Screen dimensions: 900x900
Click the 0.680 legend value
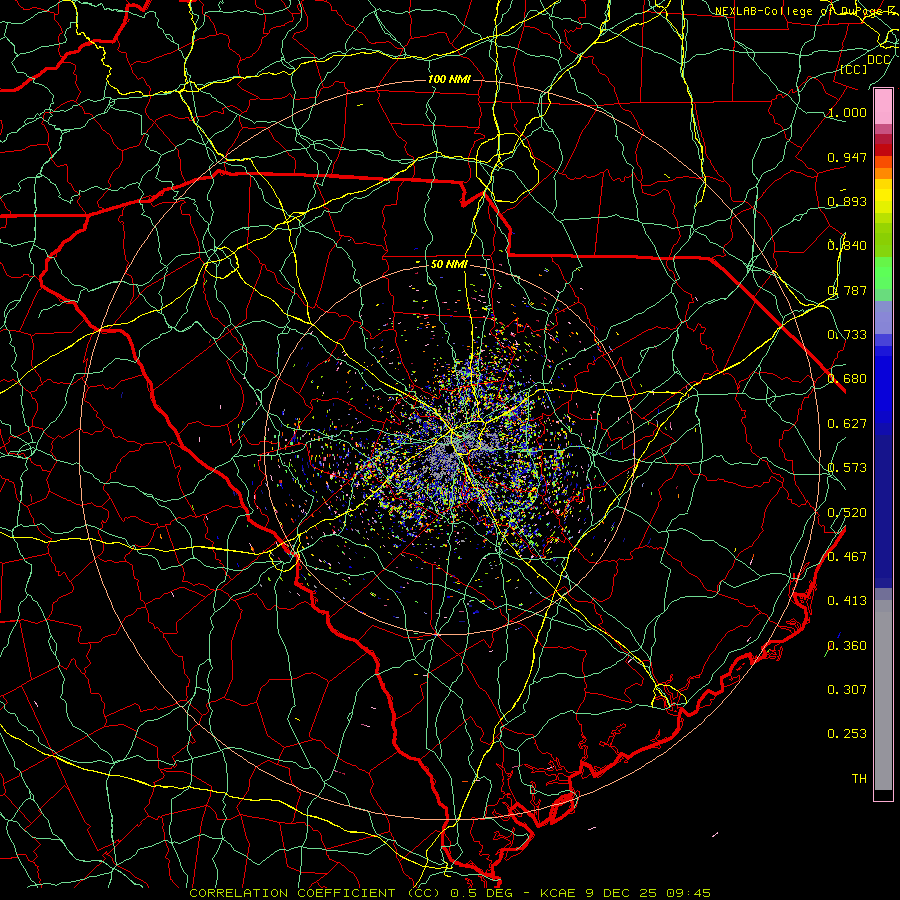pyautogui.click(x=847, y=379)
